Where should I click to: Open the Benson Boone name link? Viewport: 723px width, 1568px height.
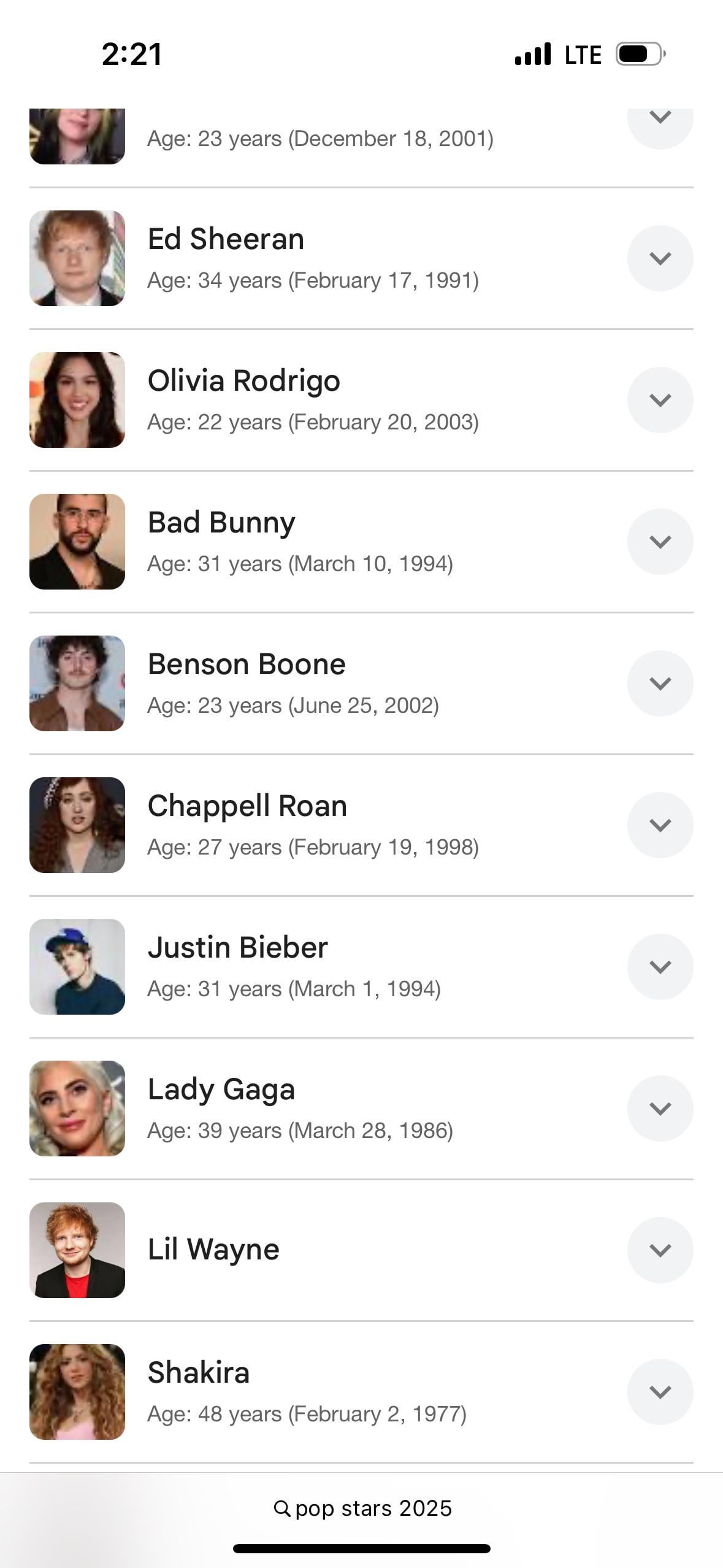pos(247,664)
